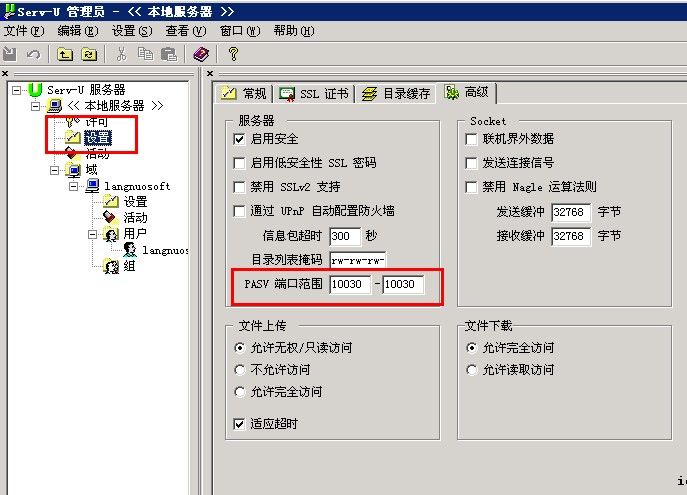The height and width of the screenshot is (495, 687).
Task: Open the 设置(S) menu
Action: click(132, 31)
